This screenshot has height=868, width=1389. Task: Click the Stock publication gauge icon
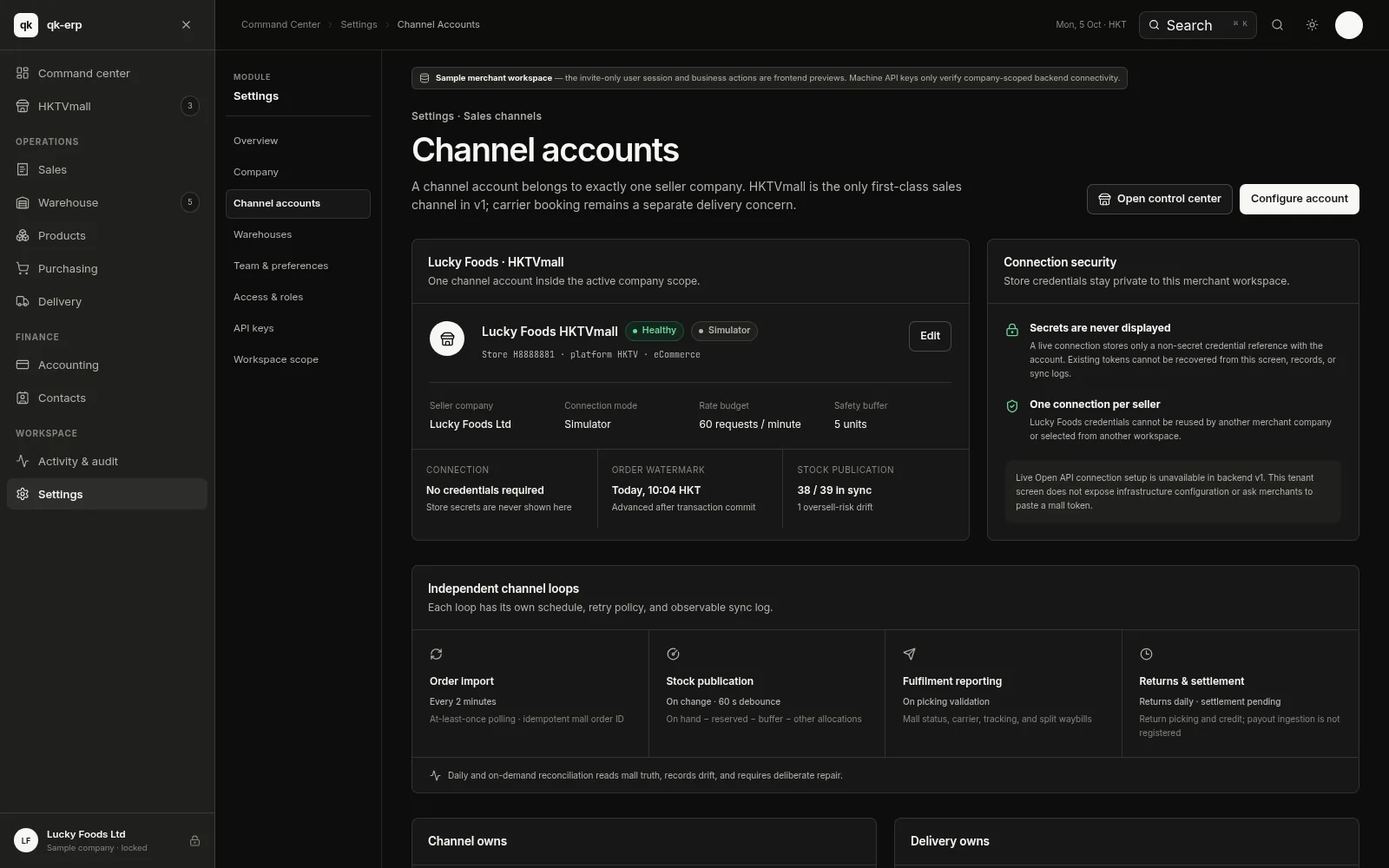[x=673, y=654]
